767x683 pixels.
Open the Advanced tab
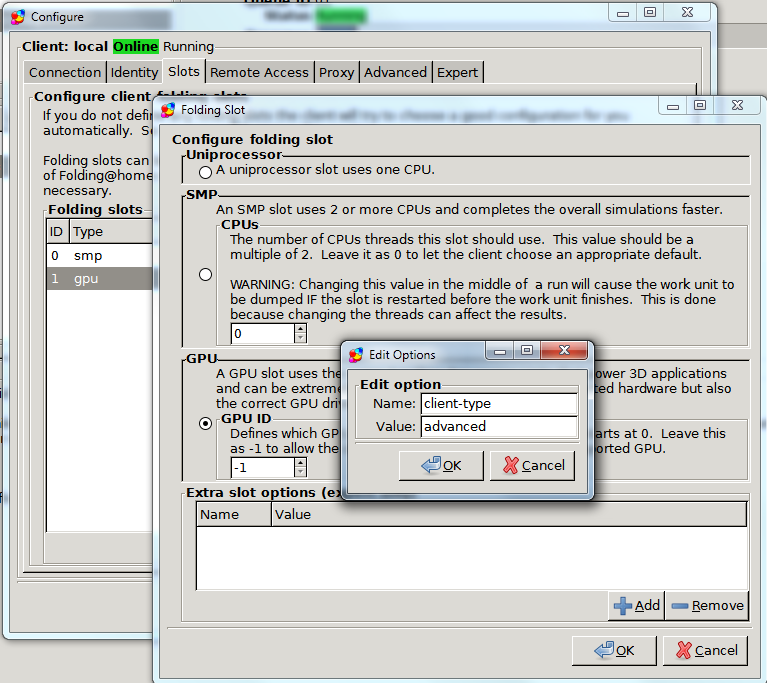click(395, 72)
